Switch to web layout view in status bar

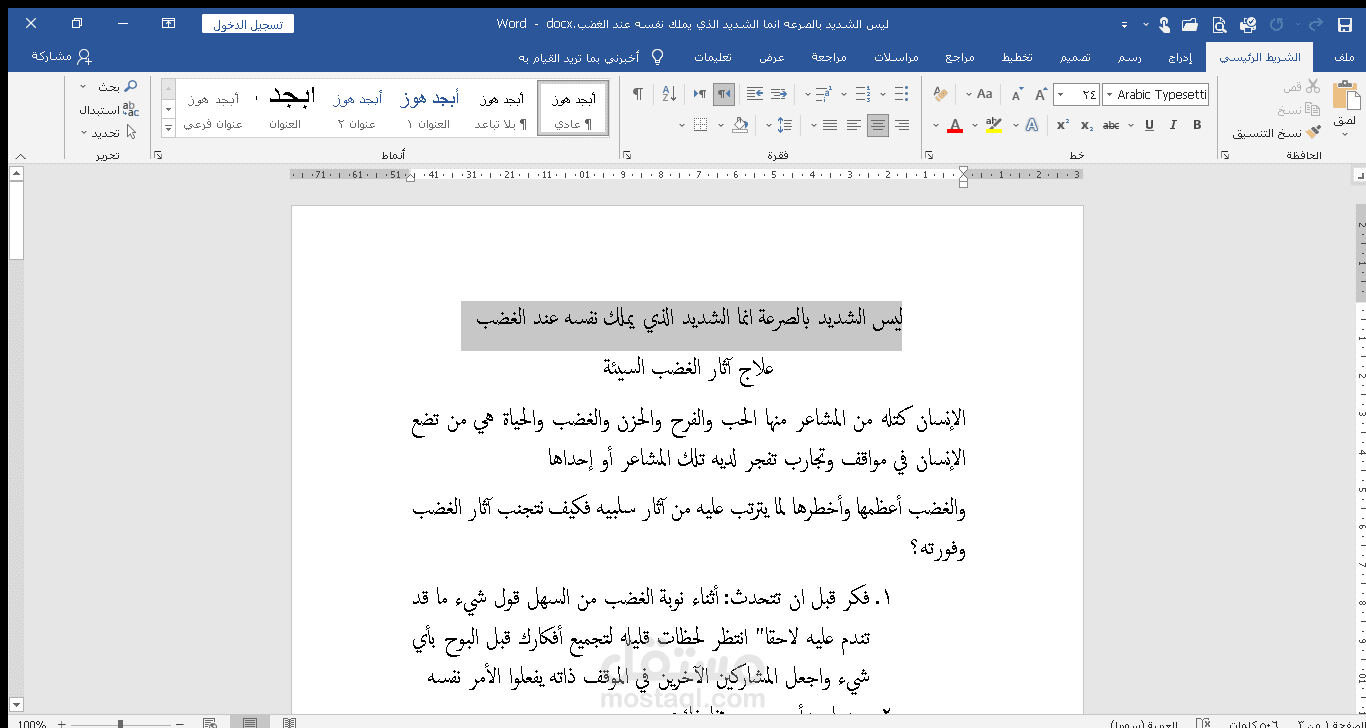point(209,723)
